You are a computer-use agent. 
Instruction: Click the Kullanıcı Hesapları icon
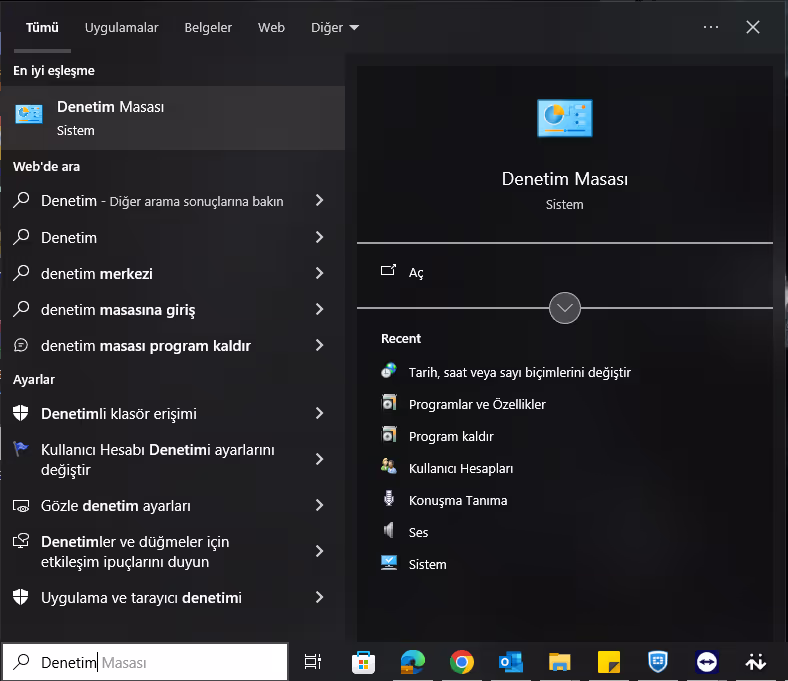tap(388, 467)
